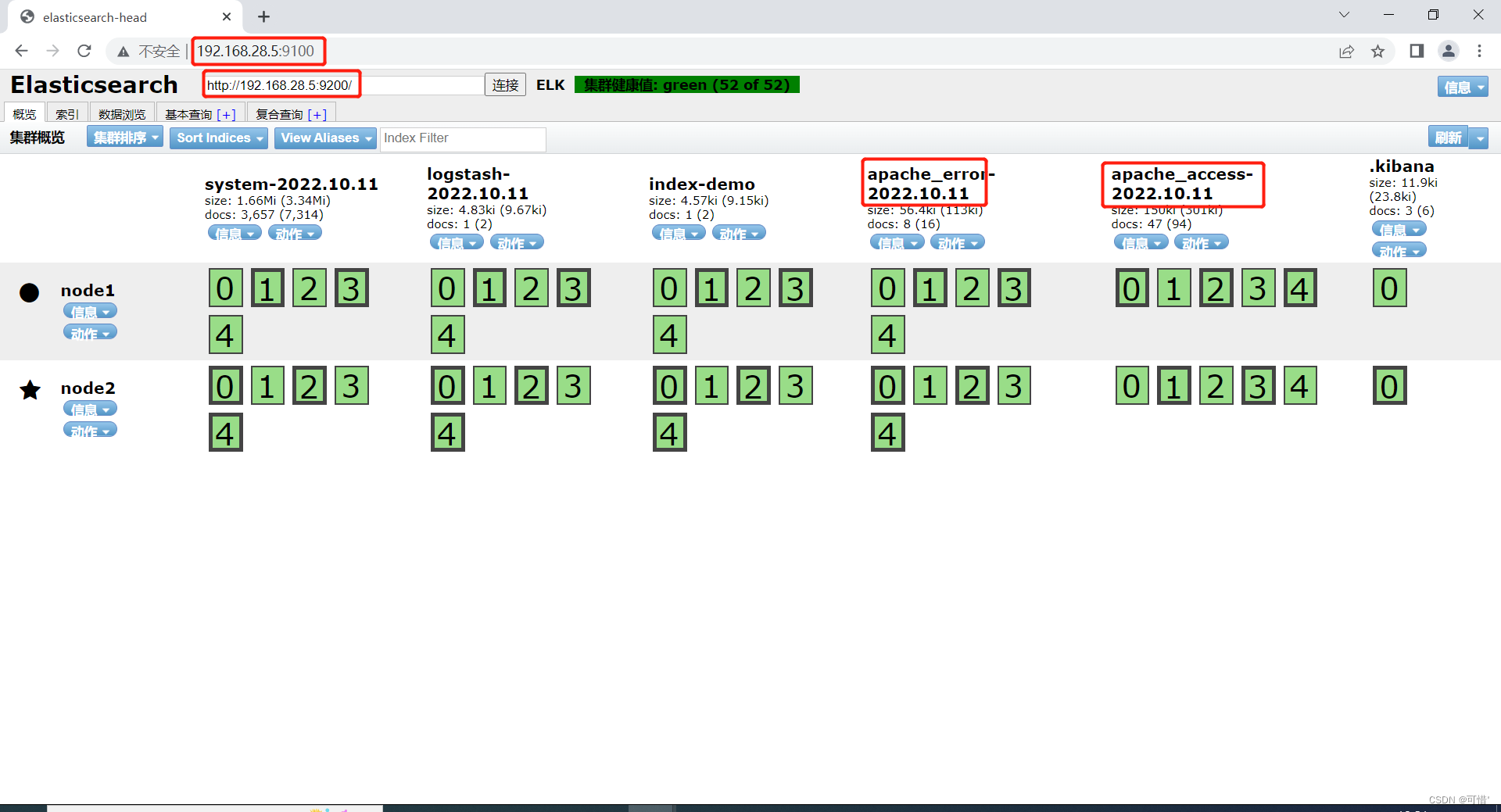Switch to 概览 tab
Screen dimensions: 1501x812
point(24,113)
